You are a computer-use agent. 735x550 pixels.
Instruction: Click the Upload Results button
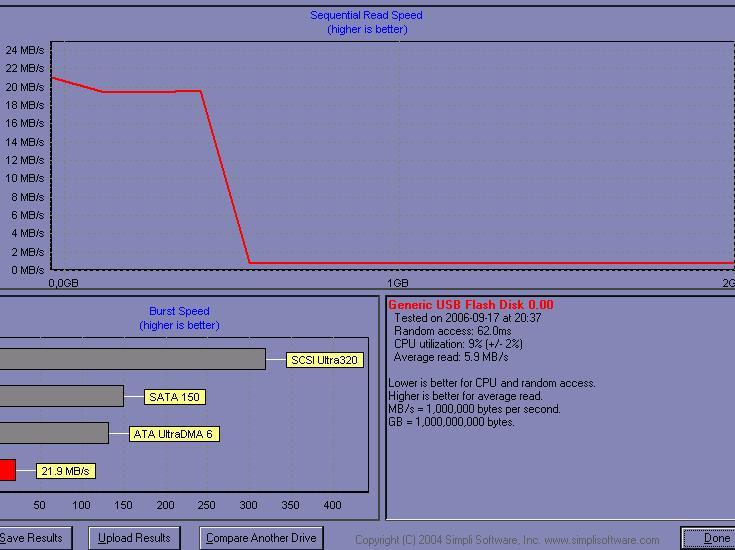pyautogui.click(x=135, y=538)
